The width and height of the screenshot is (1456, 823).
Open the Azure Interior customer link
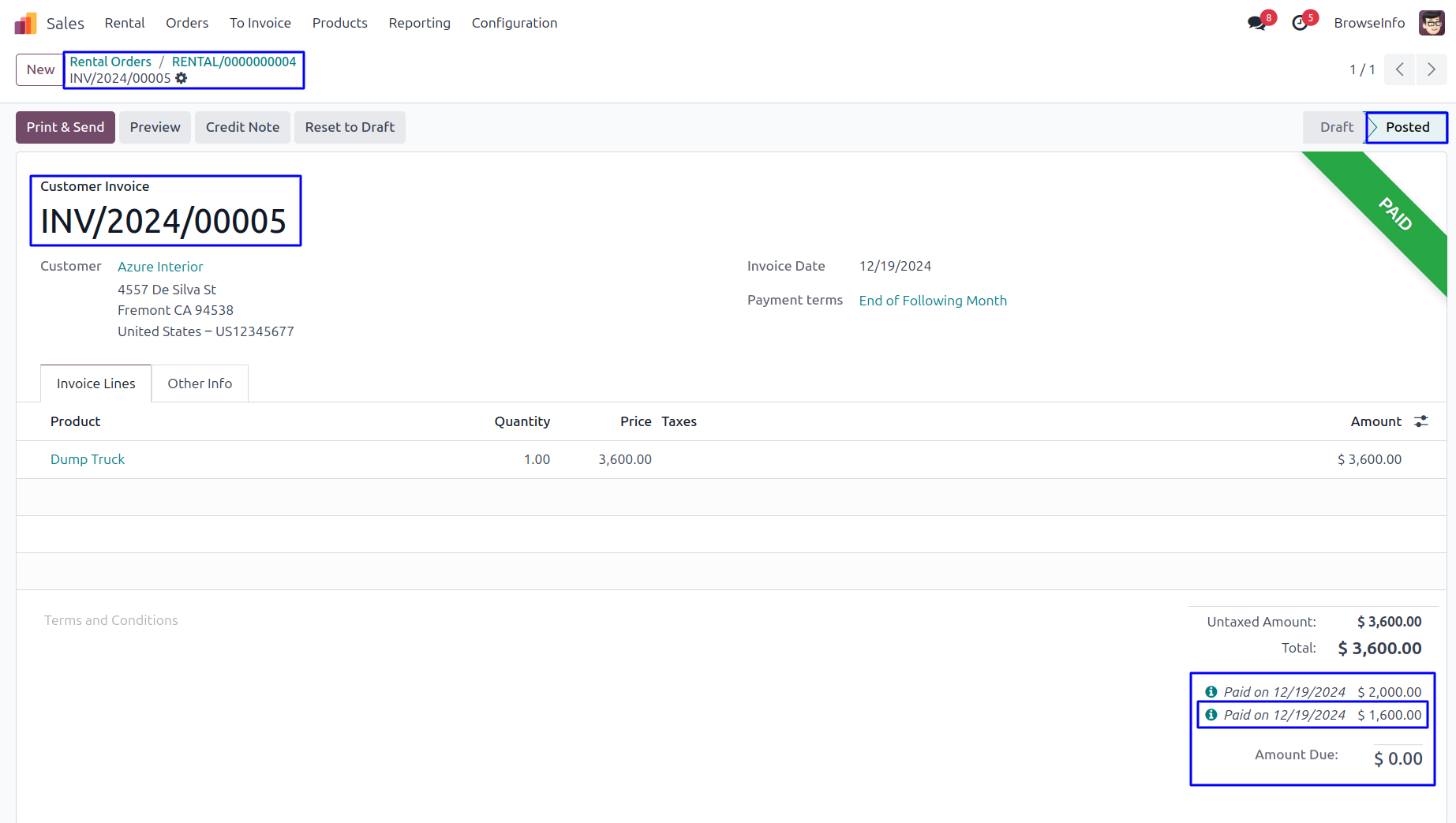160,267
